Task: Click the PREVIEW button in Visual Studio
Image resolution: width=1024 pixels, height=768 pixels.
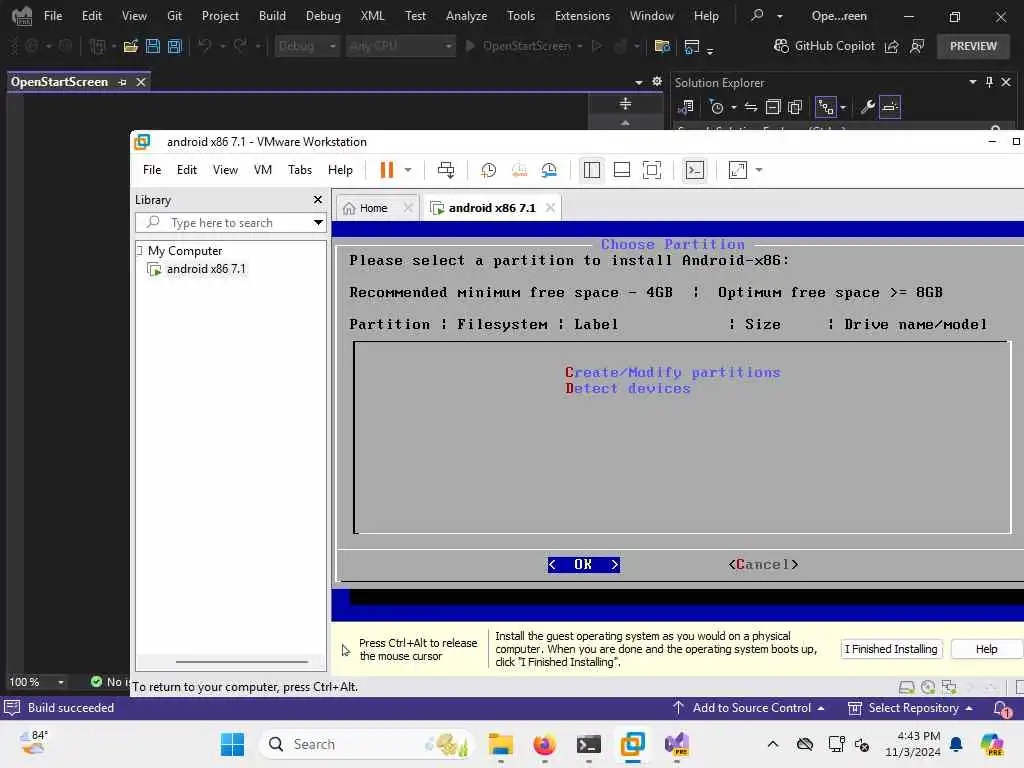Action: (x=973, y=46)
